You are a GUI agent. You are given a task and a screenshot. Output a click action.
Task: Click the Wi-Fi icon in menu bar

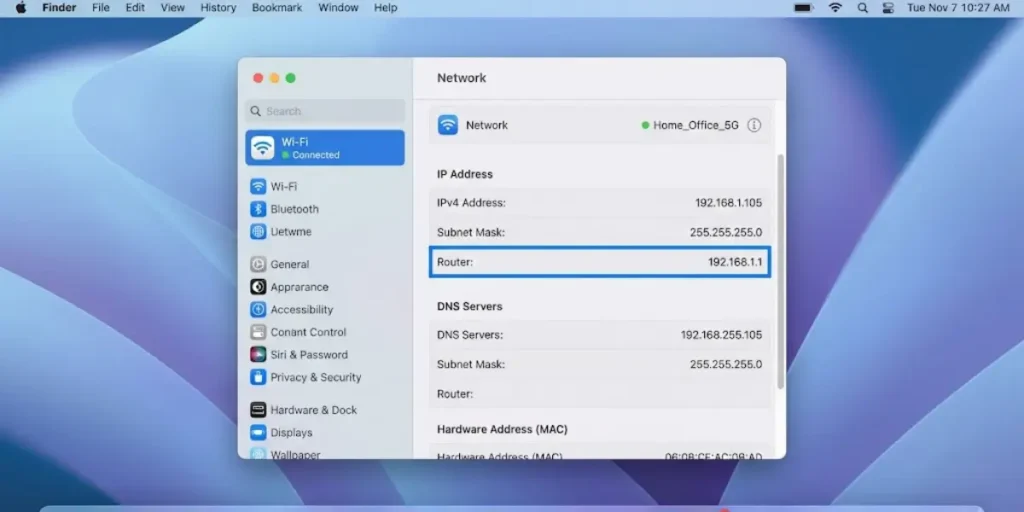point(835,8)
